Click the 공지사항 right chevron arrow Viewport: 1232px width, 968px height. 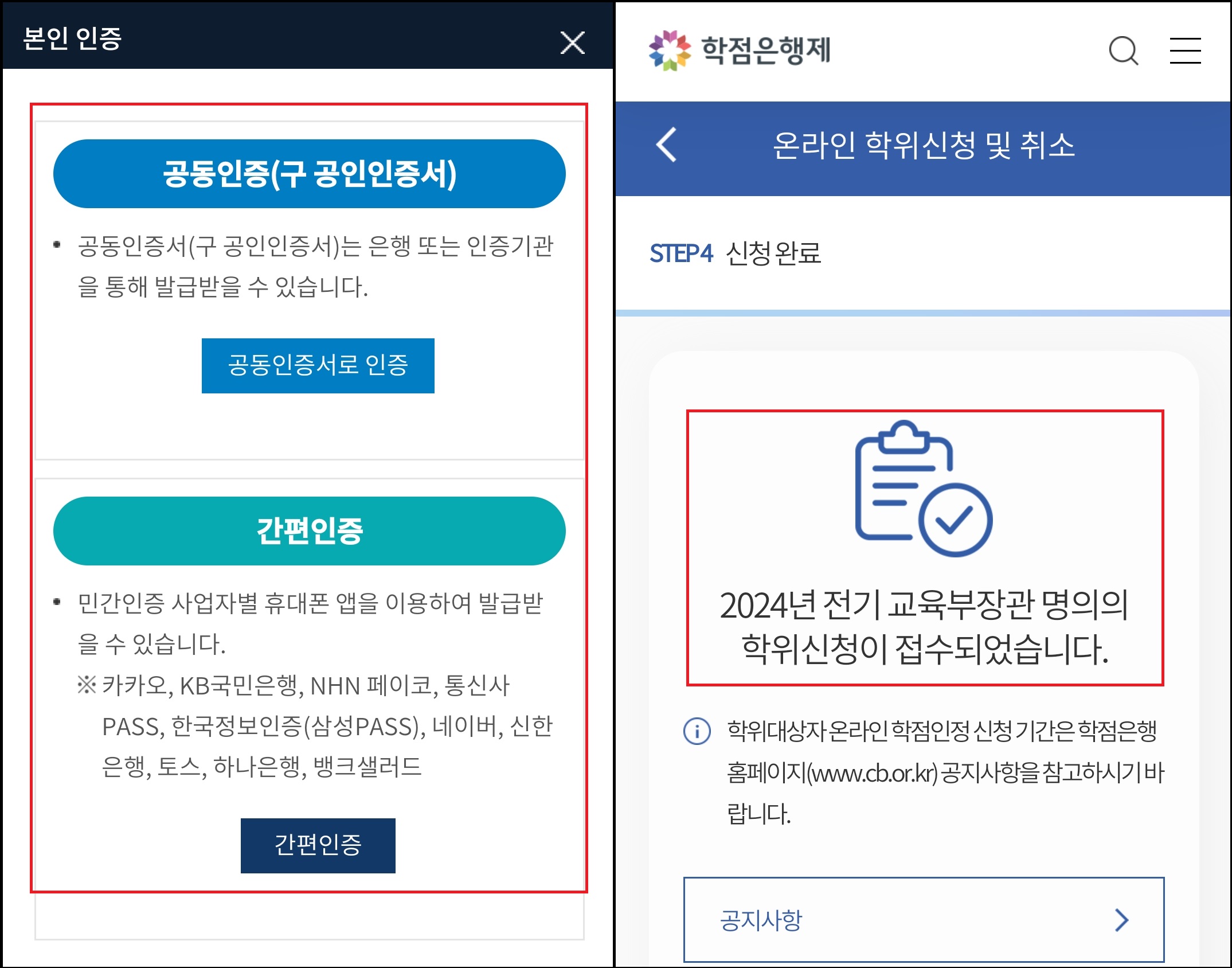click(x=1121, y=920)
